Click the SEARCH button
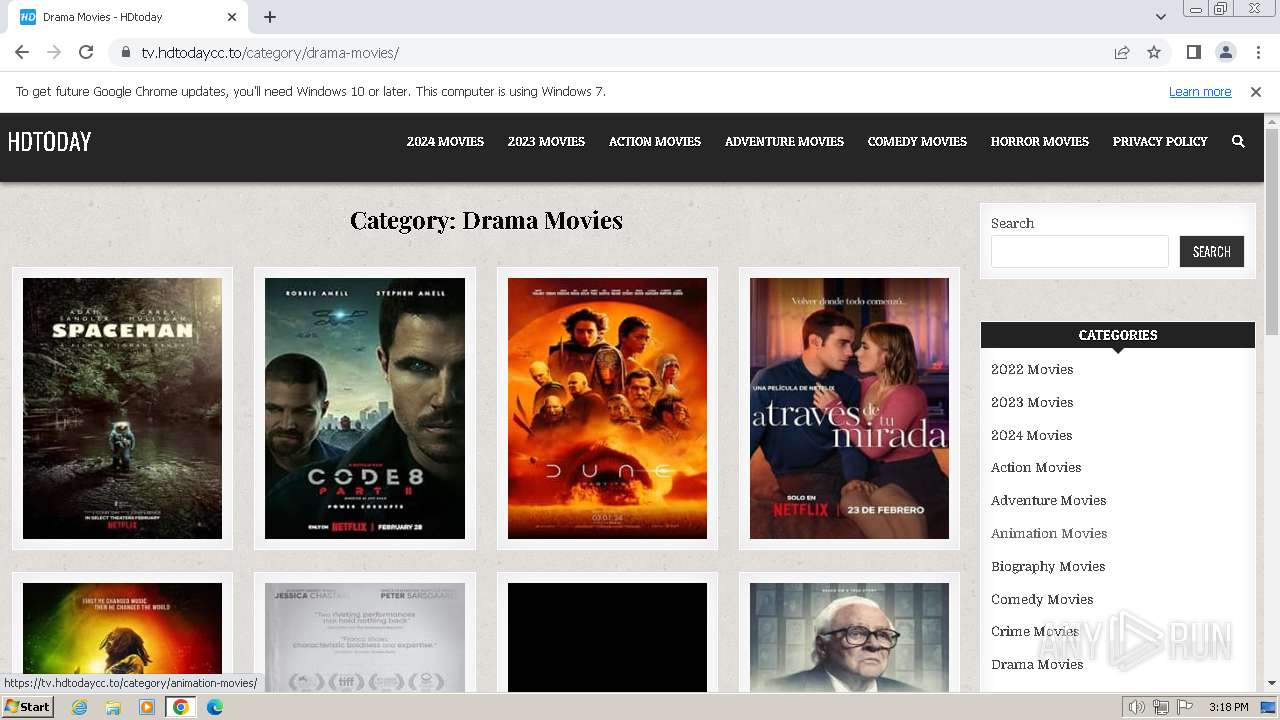Image resolution: width=1280 pixels, height=720 pixels. [x=1211, y=251]
